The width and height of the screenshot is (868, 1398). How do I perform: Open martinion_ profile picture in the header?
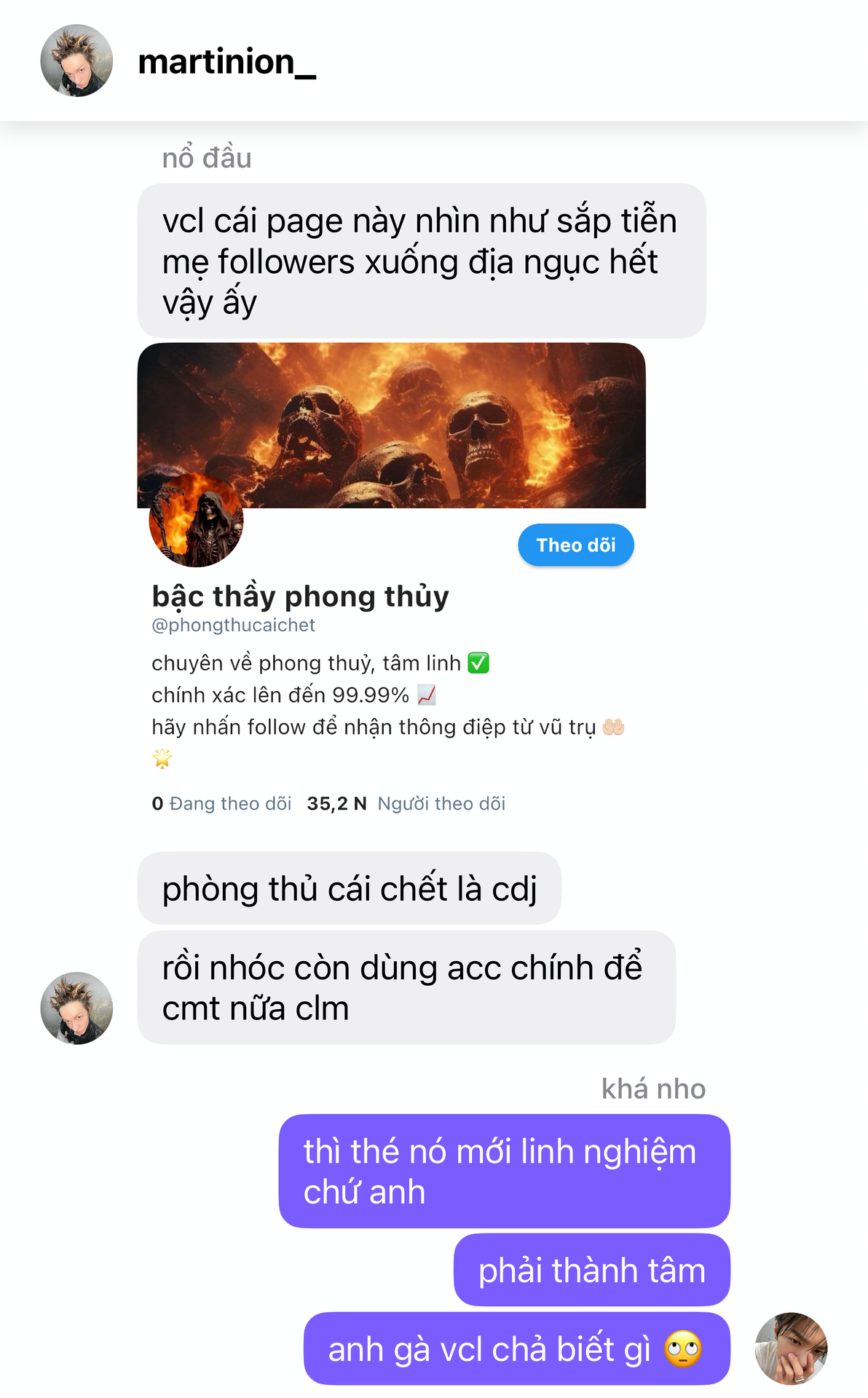[x=76, y=60]
